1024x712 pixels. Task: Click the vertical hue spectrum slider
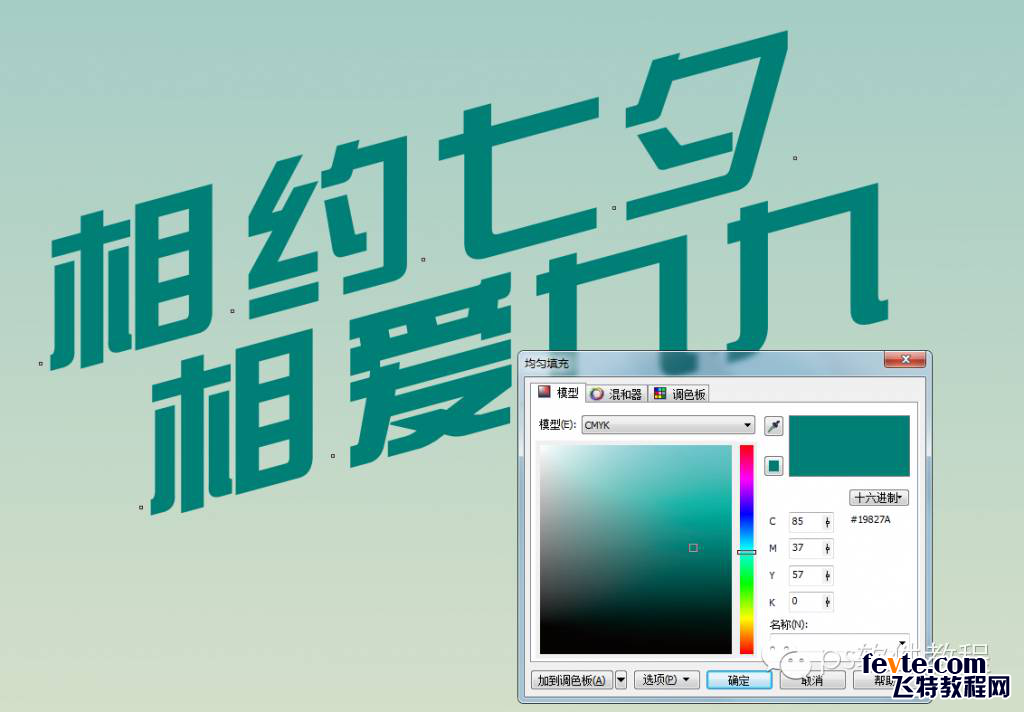click(x=746, y=549)
